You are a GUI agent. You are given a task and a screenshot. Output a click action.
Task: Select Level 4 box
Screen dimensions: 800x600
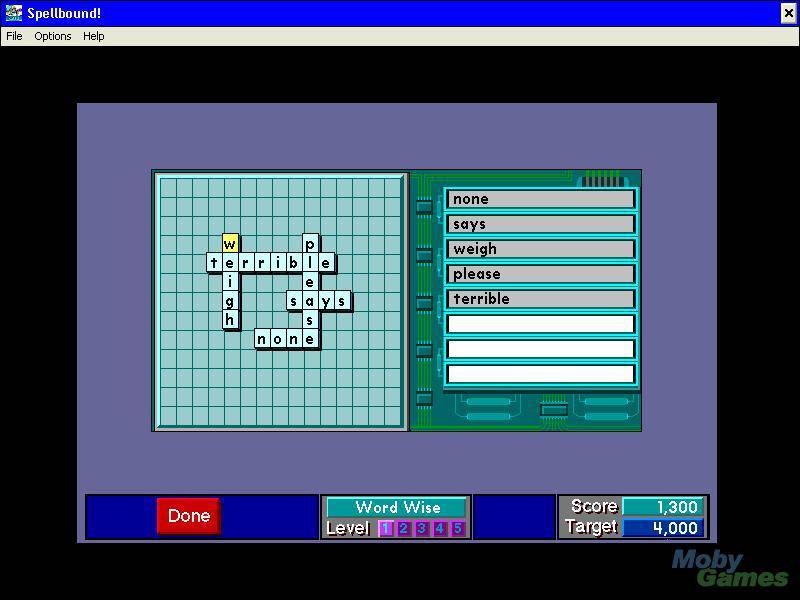coord(439,528)
